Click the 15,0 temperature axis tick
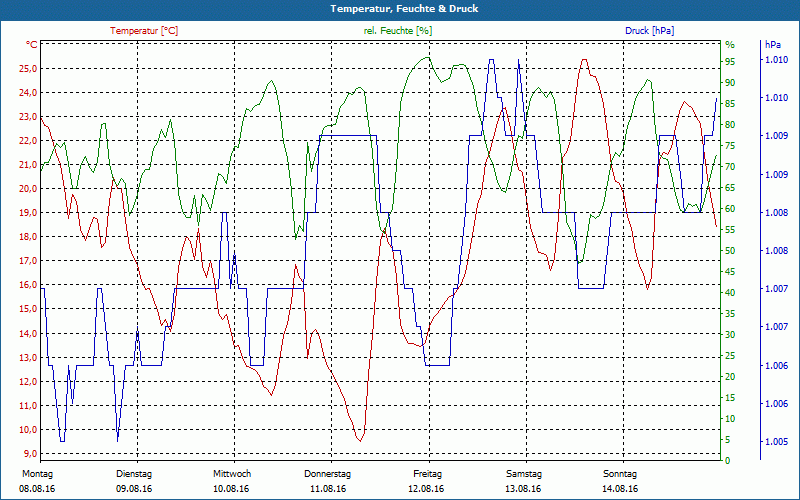The height and width of the screenshot is (500, 800). tap(28, 309)
